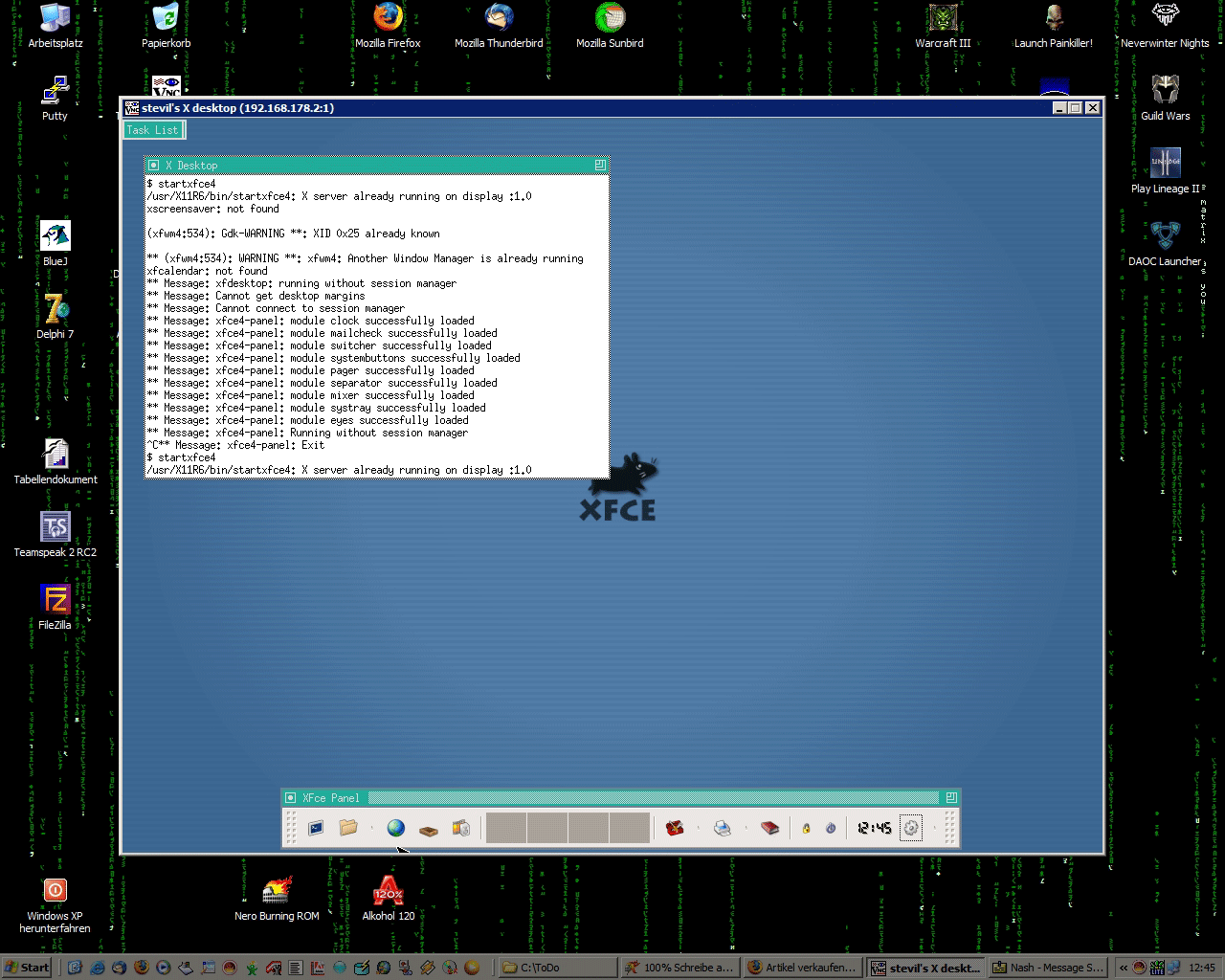Launch the globe web browser in XFce Panel
This screenshot has height=980, width=1225.
click(395, 828)
